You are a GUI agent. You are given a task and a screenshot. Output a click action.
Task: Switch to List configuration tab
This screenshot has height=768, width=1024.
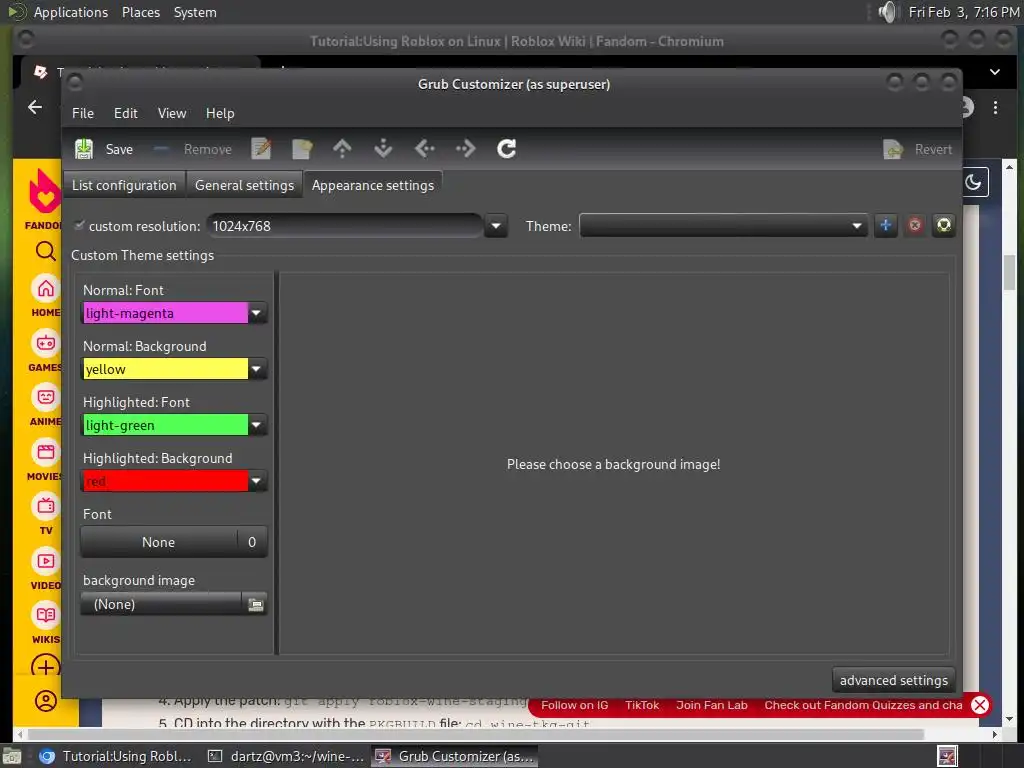pyautogui.click(x=124, y=185)
